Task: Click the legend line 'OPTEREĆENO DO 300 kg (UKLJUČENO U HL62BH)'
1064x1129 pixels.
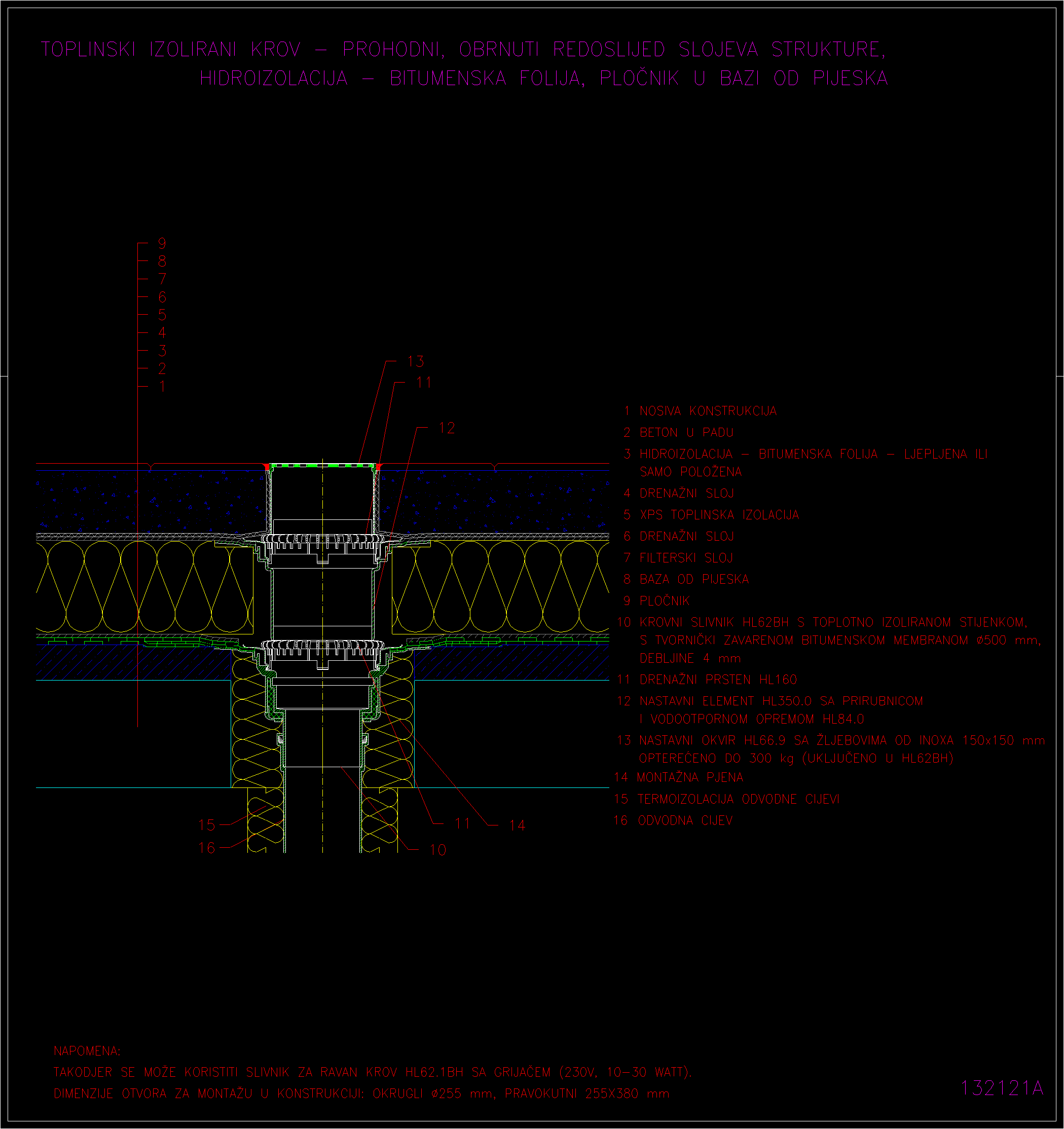Action: 796,759
